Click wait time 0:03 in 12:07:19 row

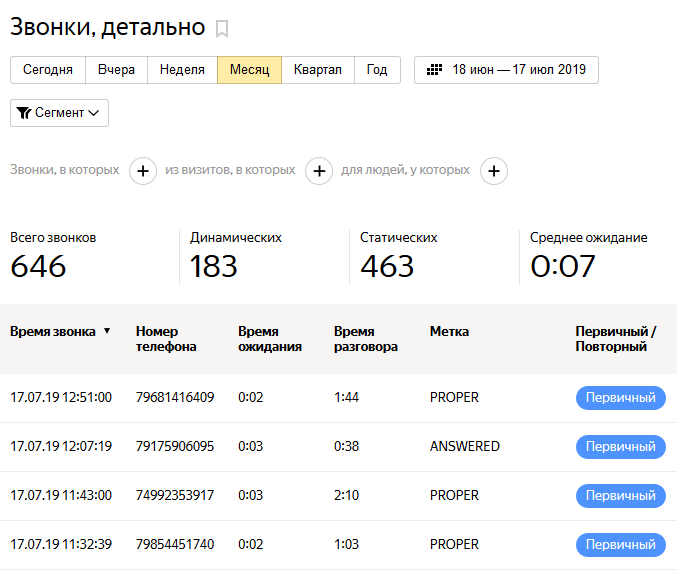pyautogui.click(x=250, y=446)
